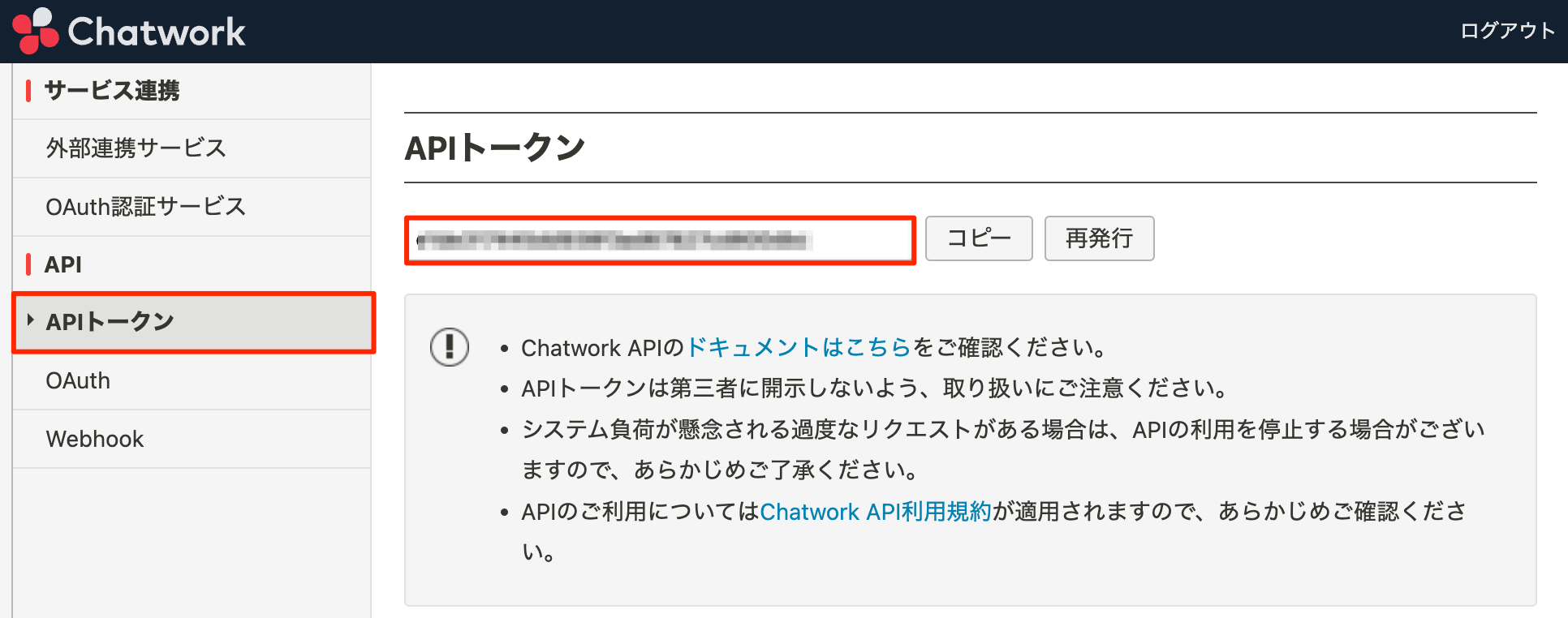The height and width of the screenshot is (618, 1568).
Task: Select APIトークン in sidebar
Action: point(193,322)
